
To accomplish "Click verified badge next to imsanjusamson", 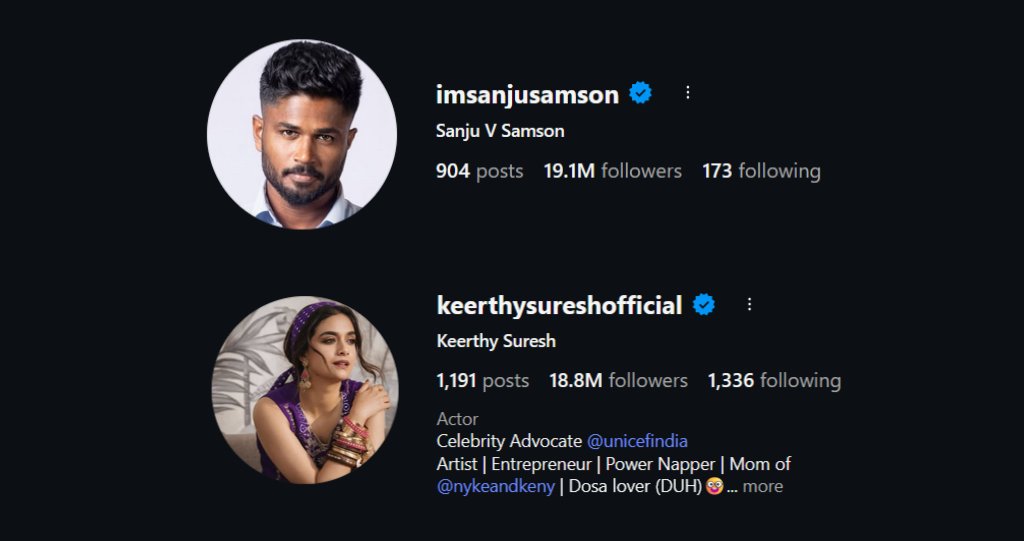I will tap(640, 93).
